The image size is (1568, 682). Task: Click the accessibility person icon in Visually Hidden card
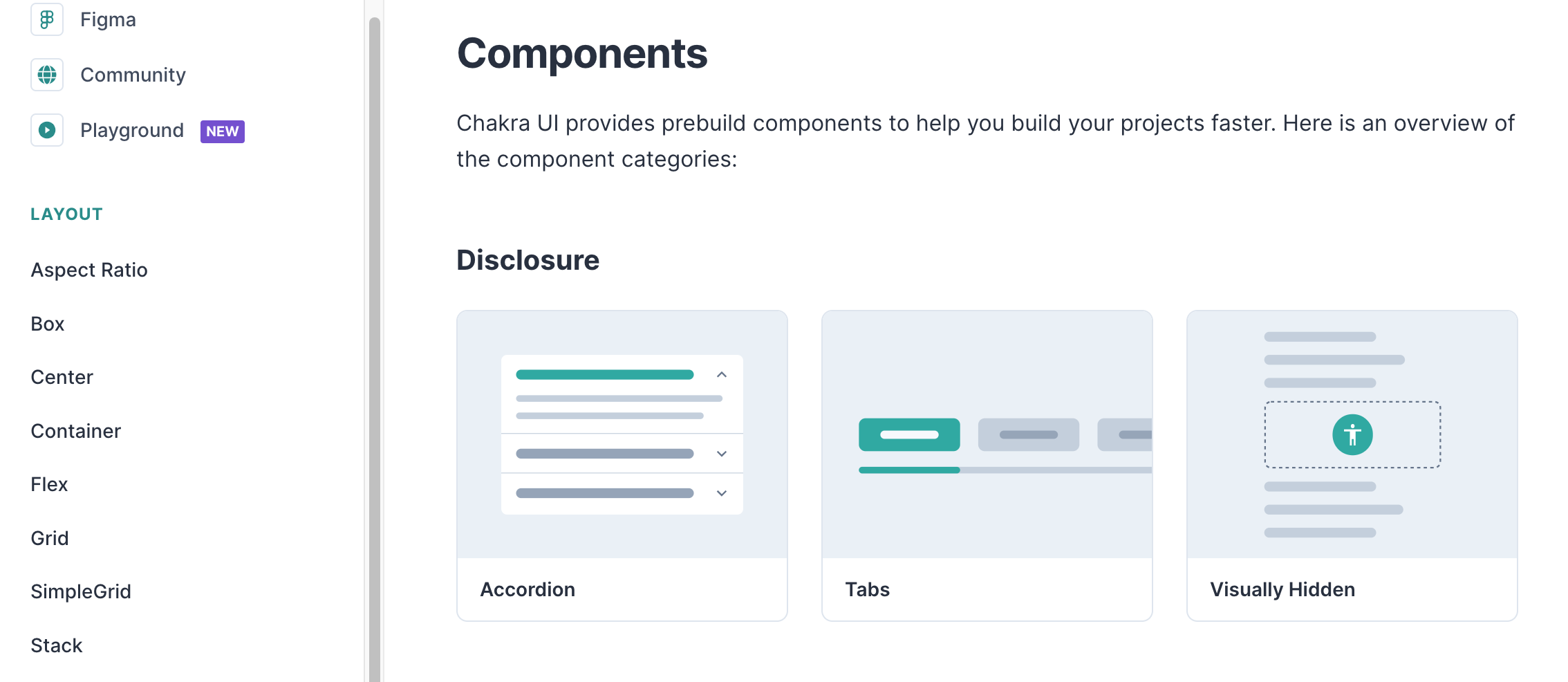tap(1352, 435)
